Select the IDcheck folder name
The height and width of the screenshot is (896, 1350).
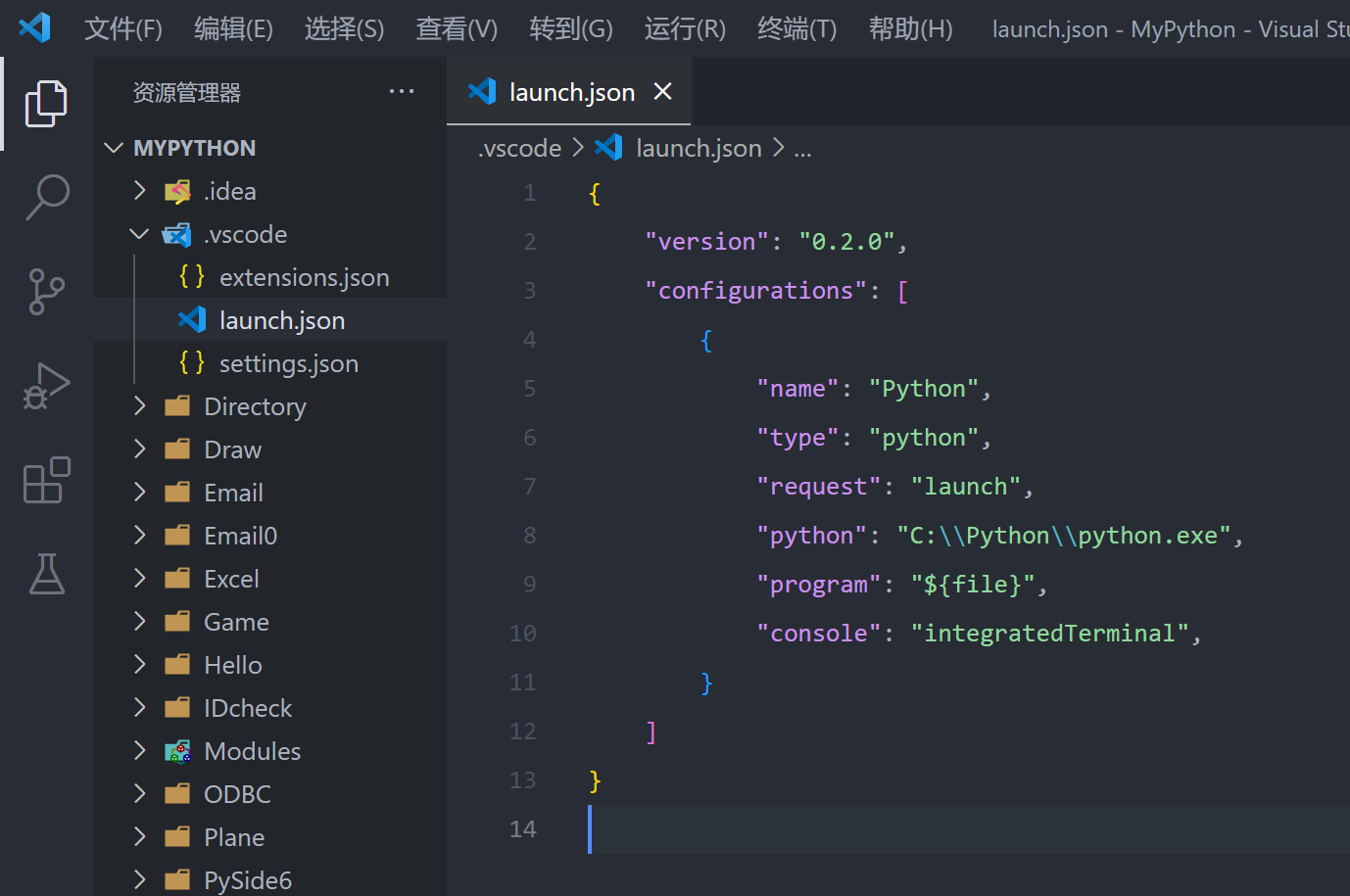coord(248,708)
